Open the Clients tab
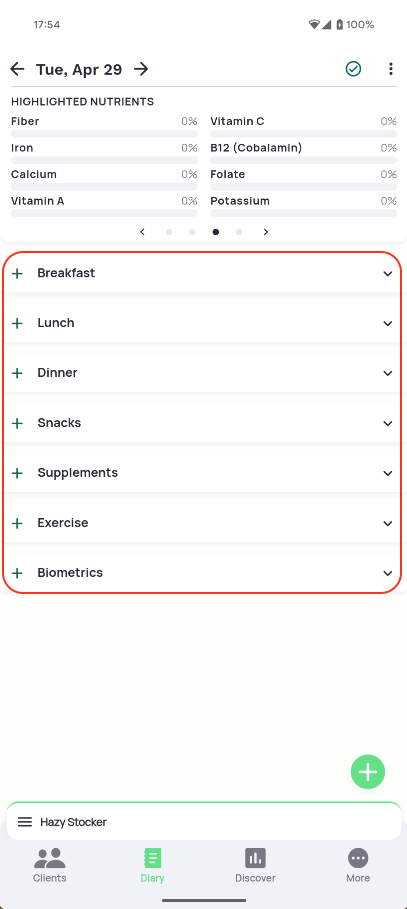The height and width of the screenshot is (909, 407). 50,865
